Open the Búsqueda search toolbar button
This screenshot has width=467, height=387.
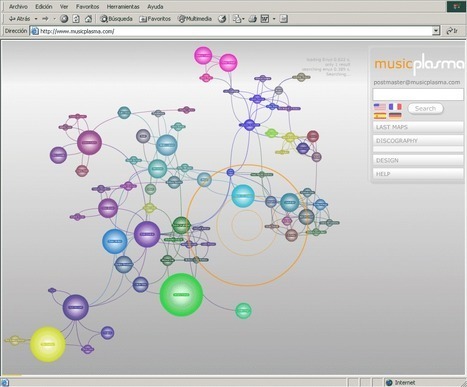(x=116, y=19)
